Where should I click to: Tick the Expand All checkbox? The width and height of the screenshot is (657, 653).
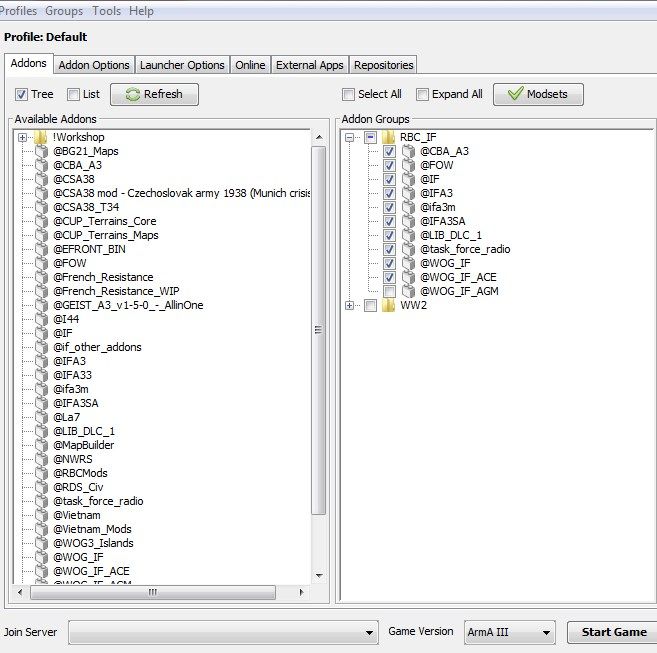click(x=422, y=94)
